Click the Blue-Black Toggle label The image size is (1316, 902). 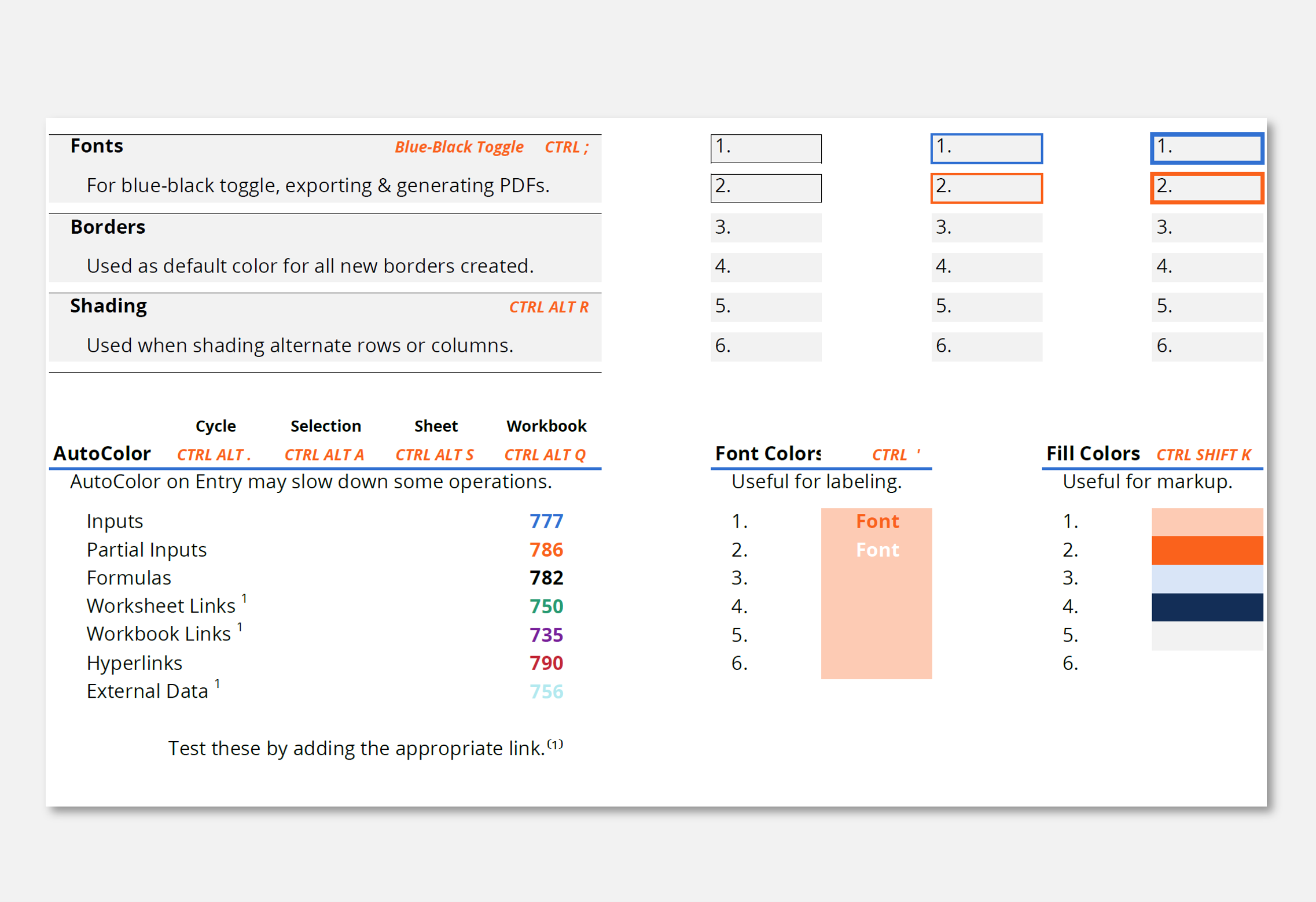click(459, 147)
